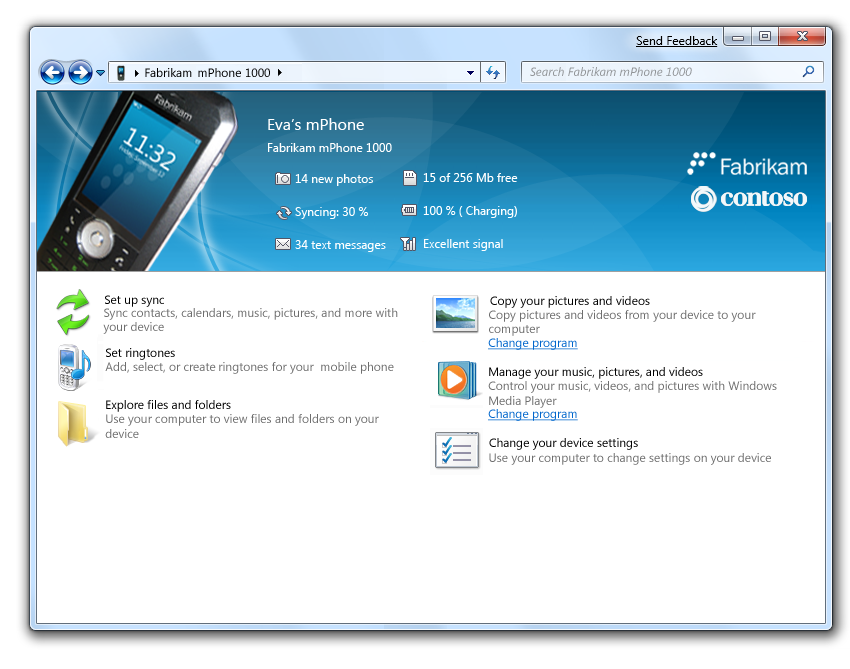Click the envelope icon for 34 text messages
Image resolution: width=850 pixels, height=669 pixels.
click(282, 245)
